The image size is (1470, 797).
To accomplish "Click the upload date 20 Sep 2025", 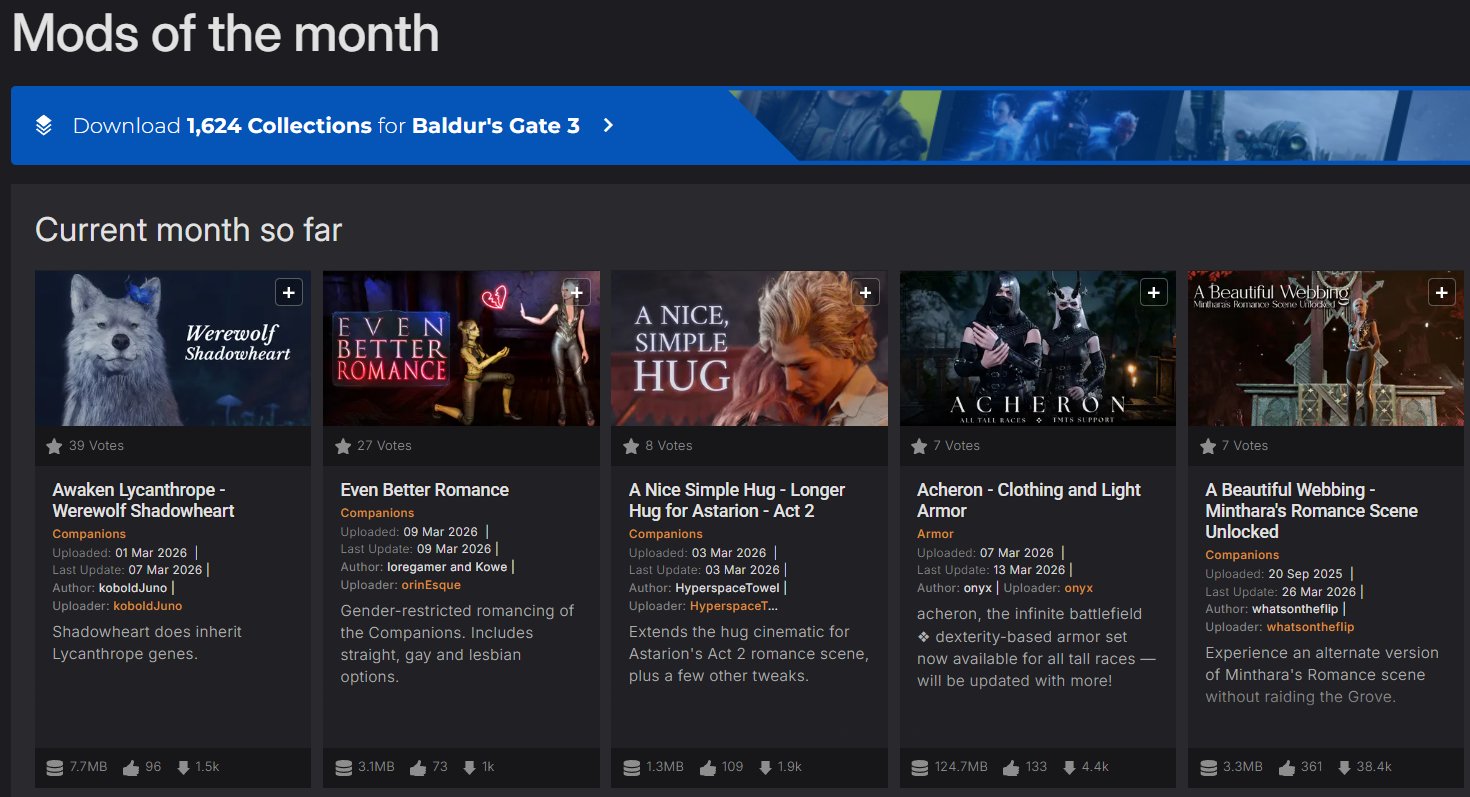I will [x=1304, y=574].
